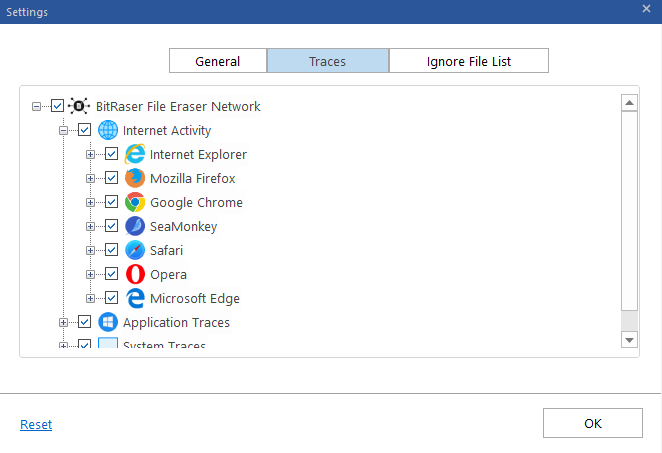Click the Application Traces Windows icon
Screen dimensions: 662x453
point(108,322)
